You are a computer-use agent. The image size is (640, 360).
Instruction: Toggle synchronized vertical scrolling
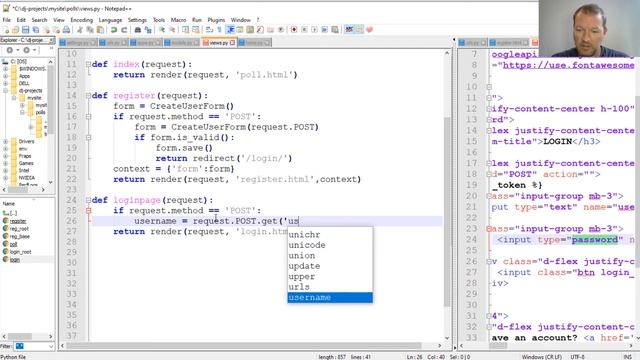click(185, 30)
